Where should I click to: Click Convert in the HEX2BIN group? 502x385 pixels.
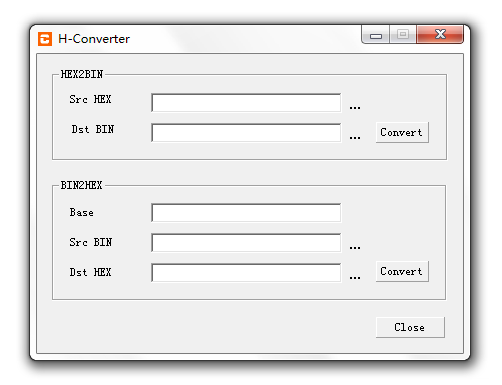point(402,132)
